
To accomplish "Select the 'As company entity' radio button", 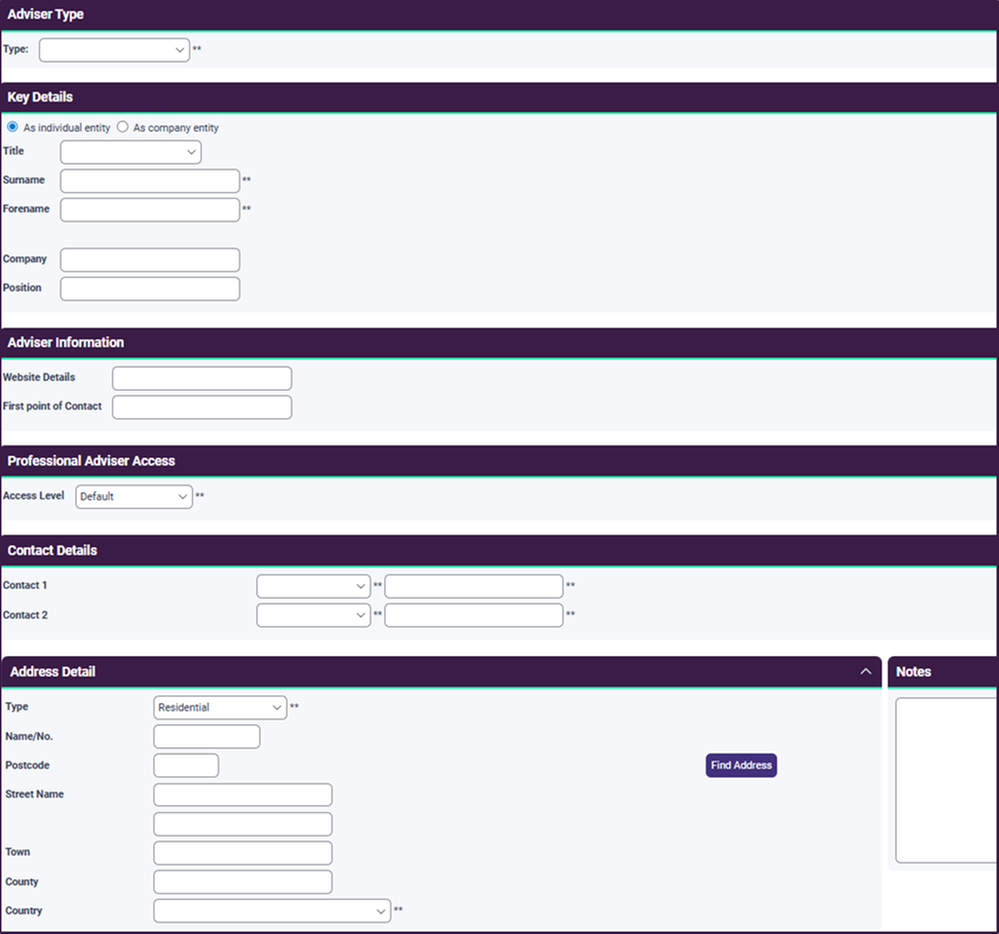I will tap(123, 127).
